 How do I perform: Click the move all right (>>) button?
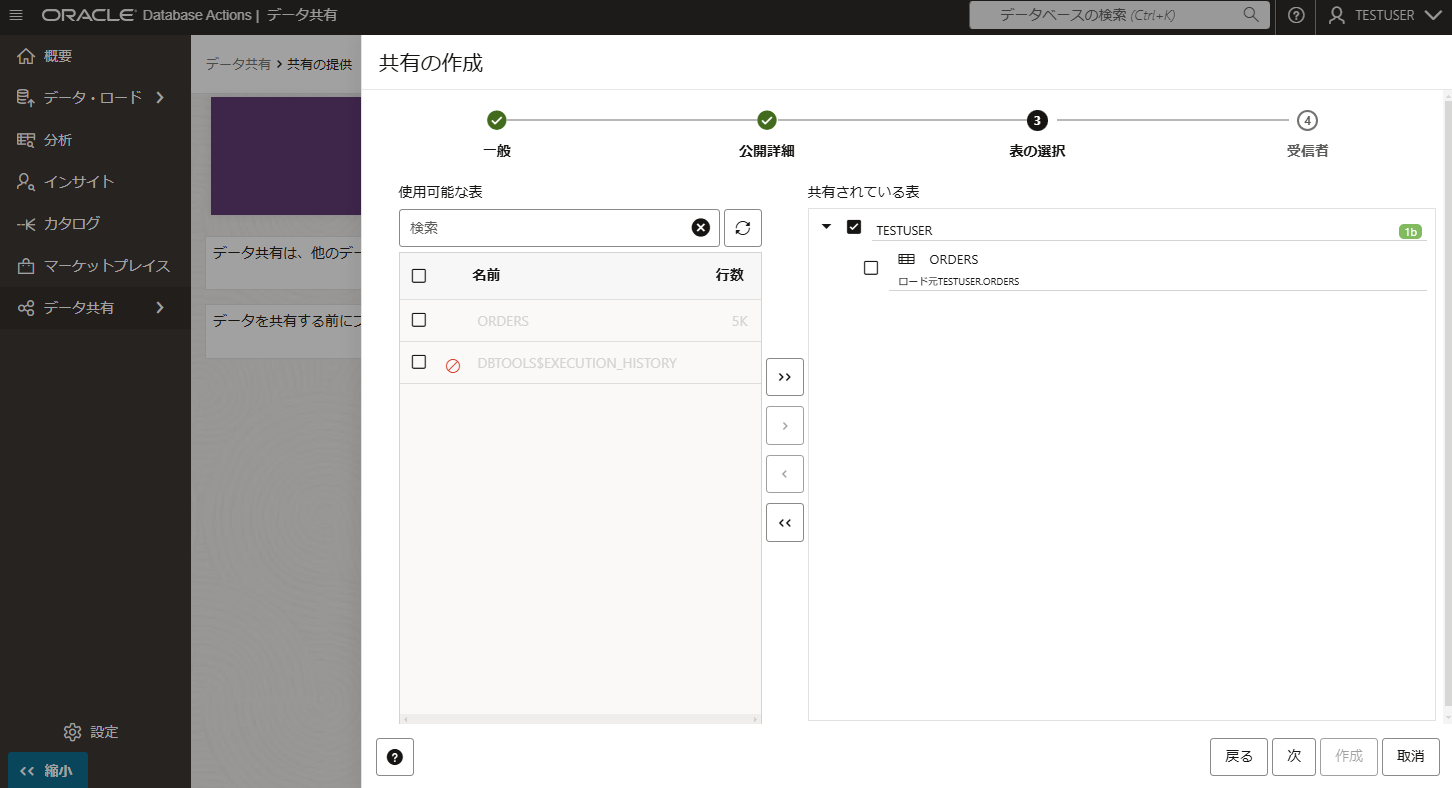(784, 377)
